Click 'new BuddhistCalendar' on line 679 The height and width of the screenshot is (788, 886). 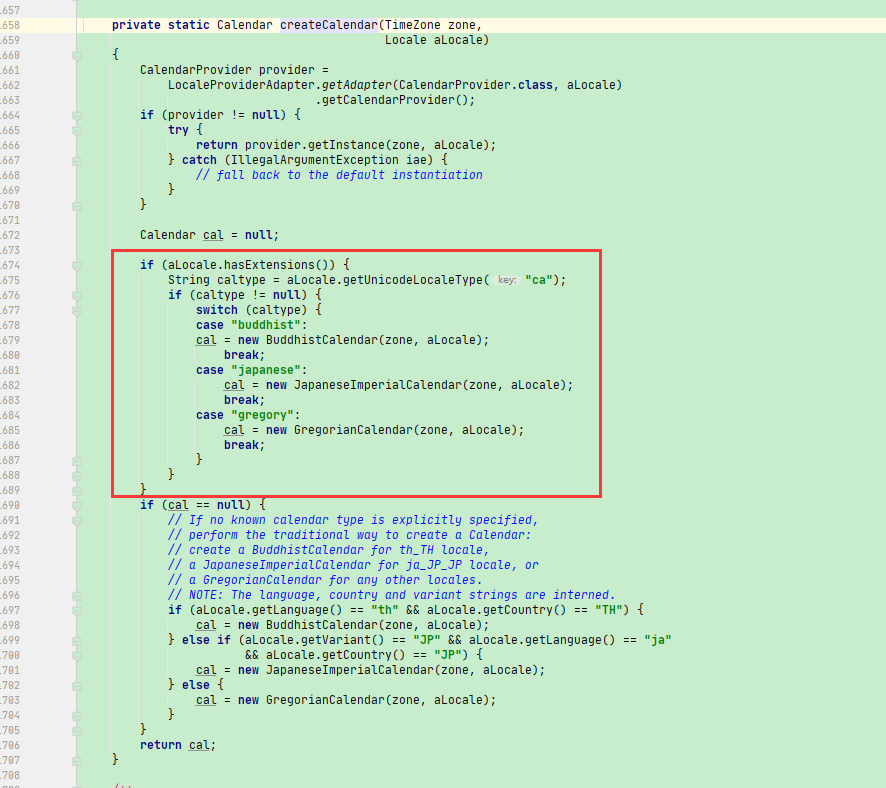307,340
